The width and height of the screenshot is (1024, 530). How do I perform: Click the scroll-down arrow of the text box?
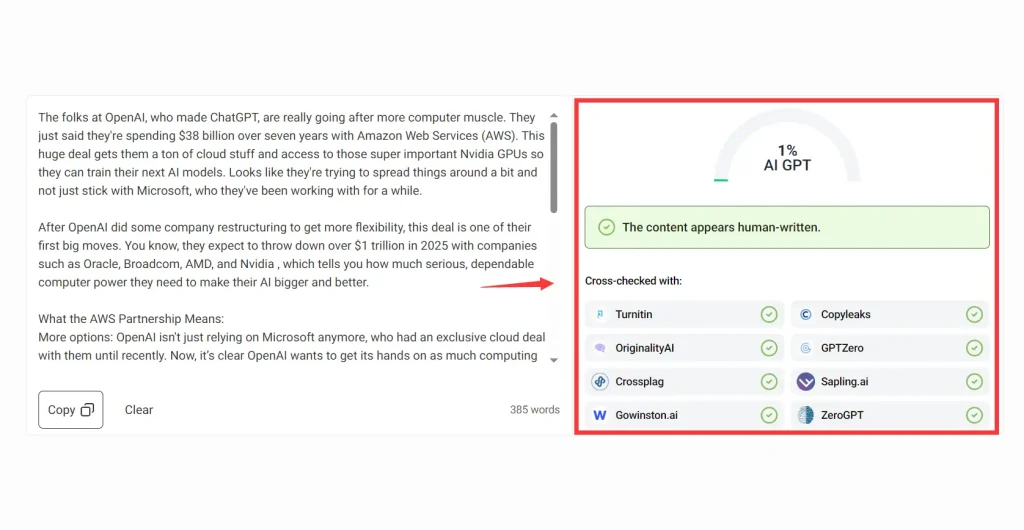click(x=554, y=360)
